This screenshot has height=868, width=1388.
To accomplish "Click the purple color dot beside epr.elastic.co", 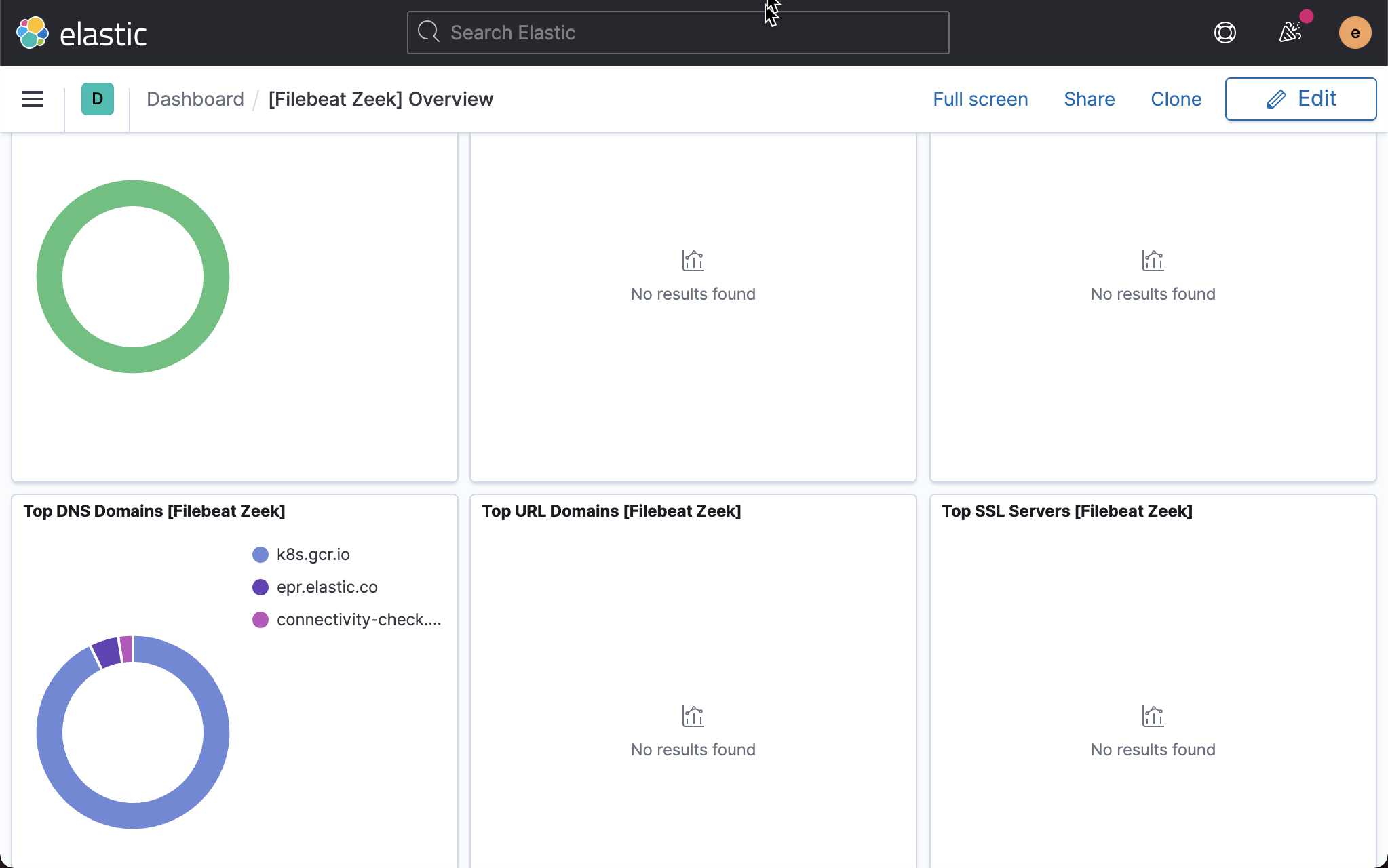I will point(261,587).
